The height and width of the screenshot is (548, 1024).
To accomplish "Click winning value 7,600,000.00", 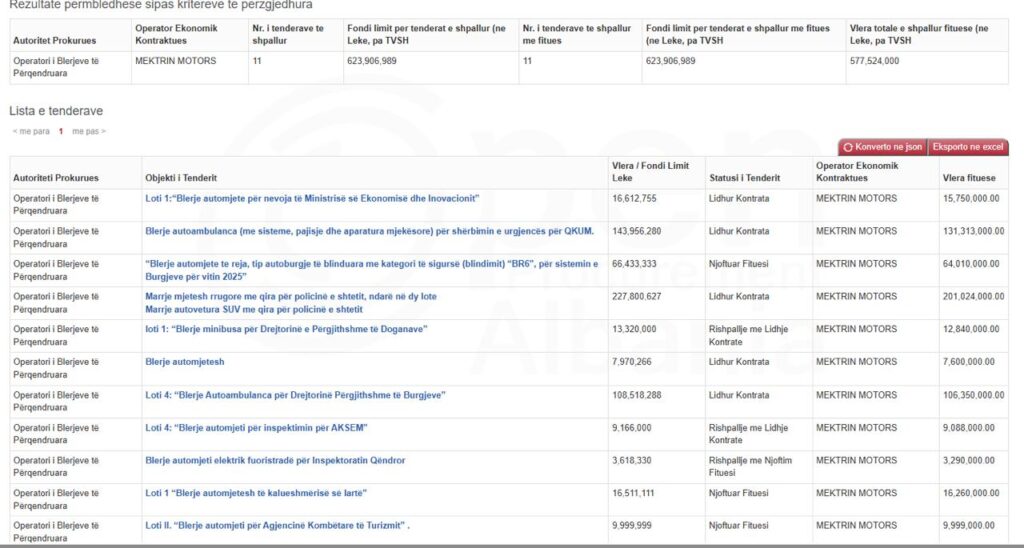I will pos(968,362).
